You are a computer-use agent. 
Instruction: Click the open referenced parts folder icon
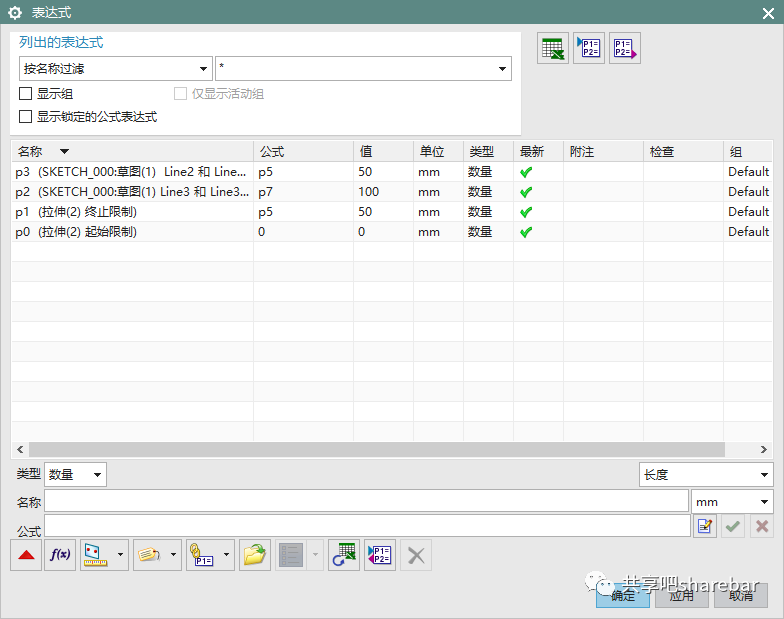tap(255, 555)
